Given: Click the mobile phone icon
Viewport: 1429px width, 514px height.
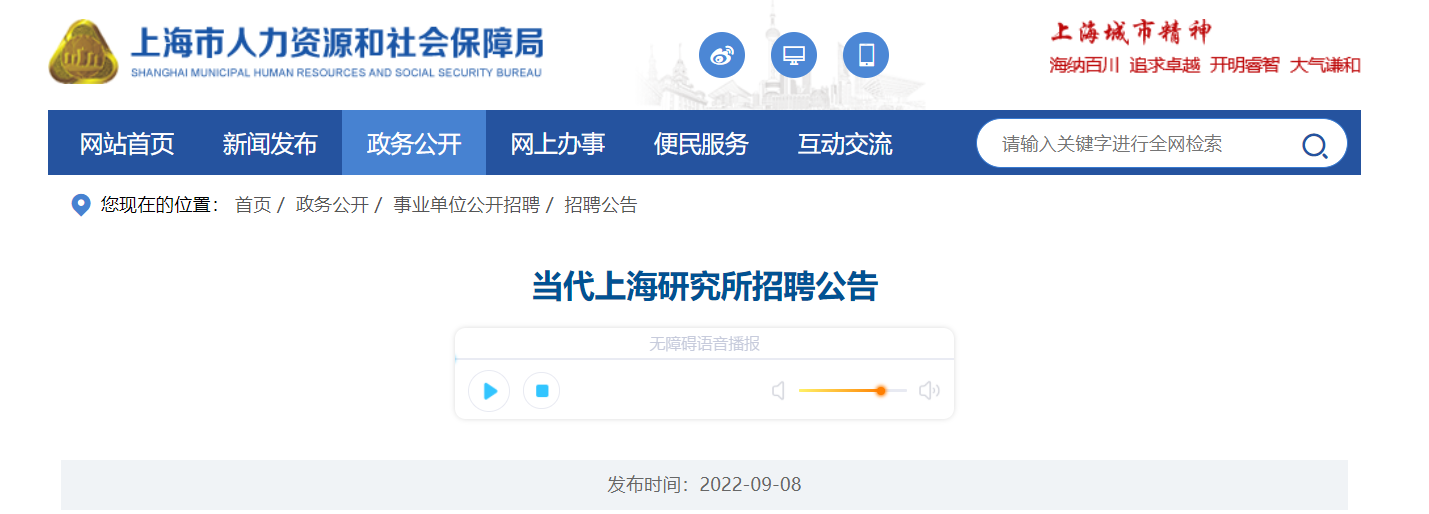Looking at the screenshot, I should 866,55.
